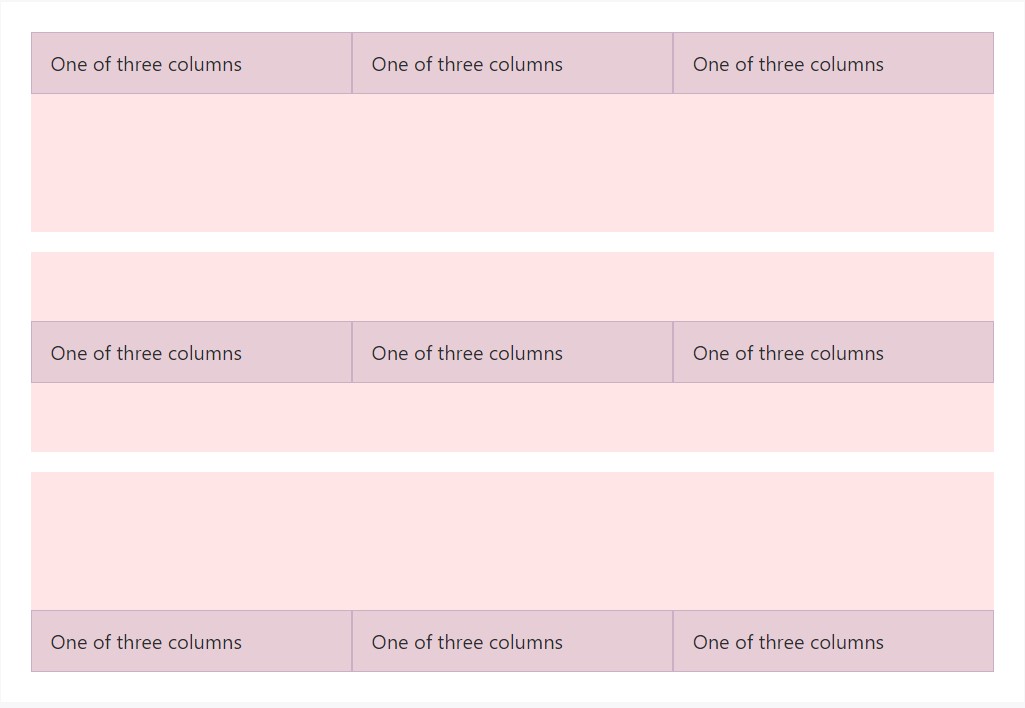
Task: Click empty pink area above bottom-row middle column
Action: (x=512, y=540)
